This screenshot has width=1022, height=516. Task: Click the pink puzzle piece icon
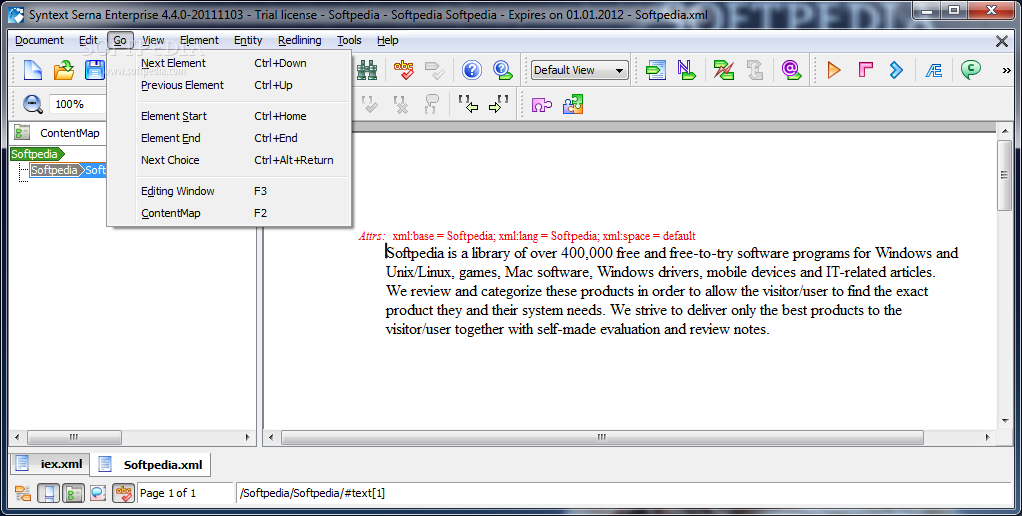(542, 104)
